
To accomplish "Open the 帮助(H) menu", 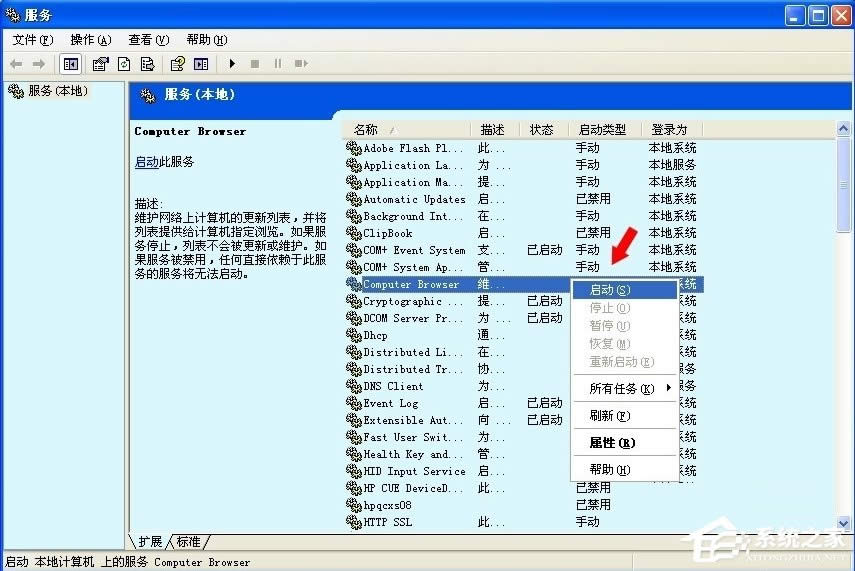I will (207, 40).
